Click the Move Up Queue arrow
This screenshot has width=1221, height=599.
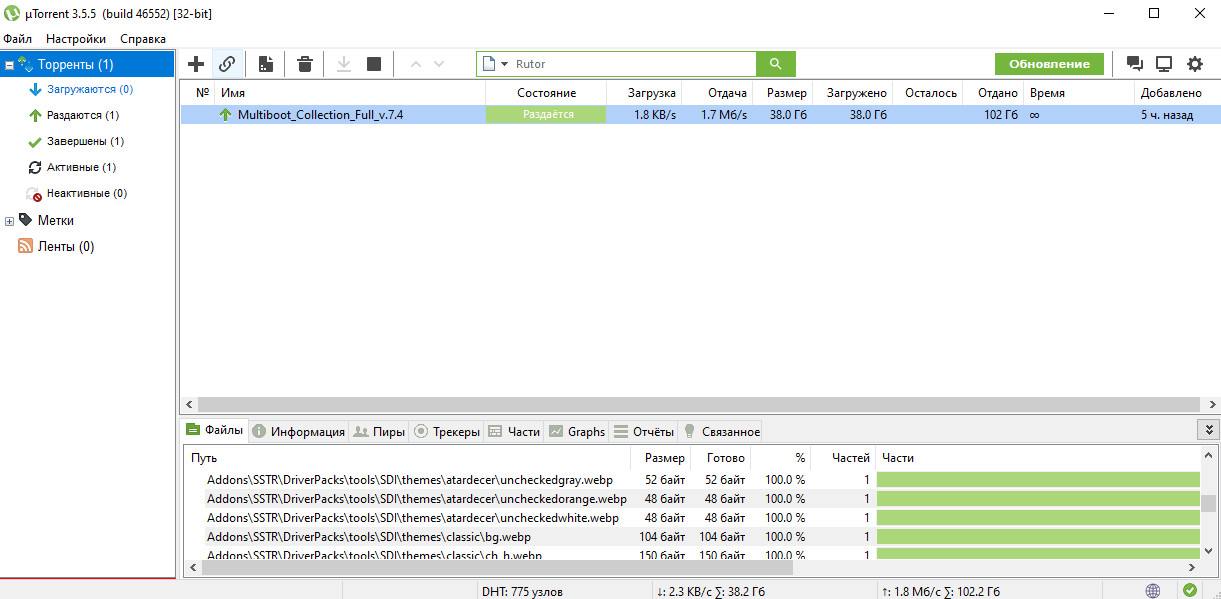415,64
